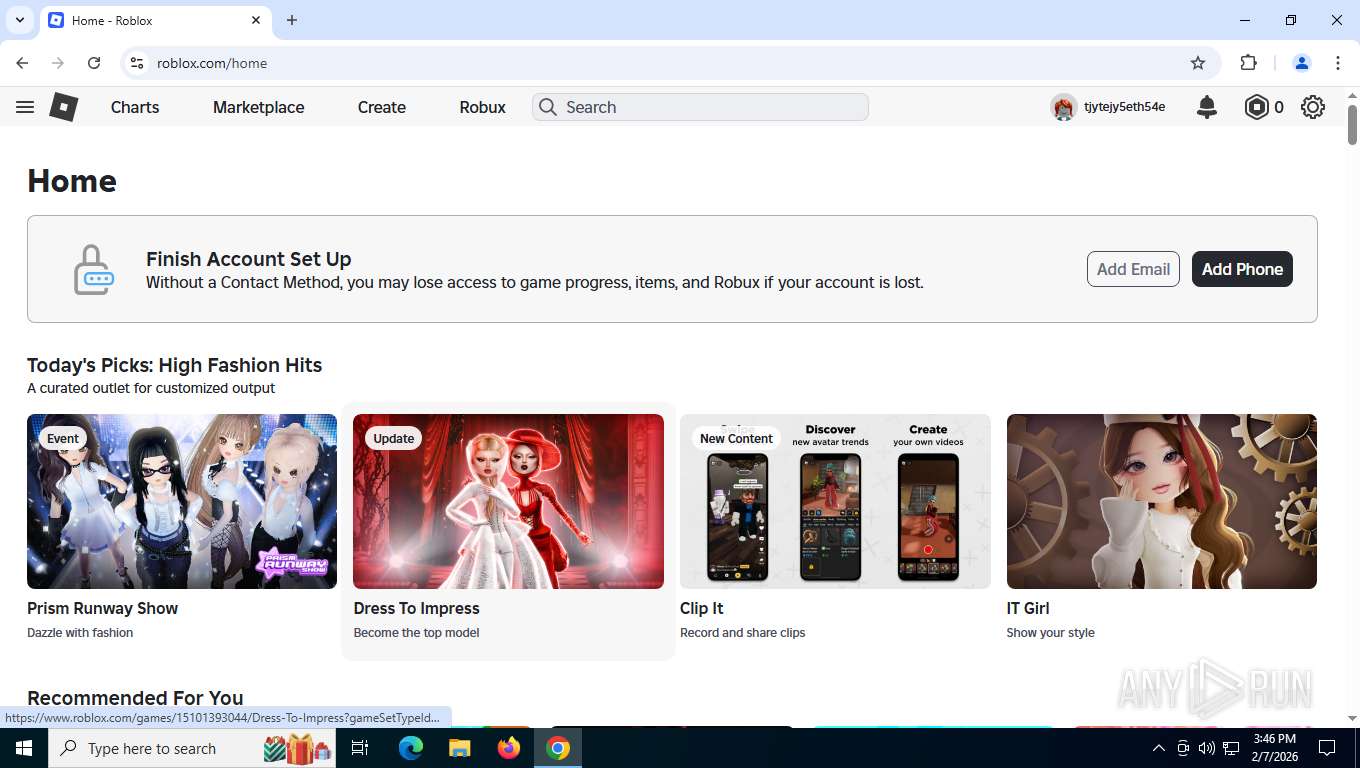Open Windows Start menu
The image size is (1360, 768).
coord(23,748)
